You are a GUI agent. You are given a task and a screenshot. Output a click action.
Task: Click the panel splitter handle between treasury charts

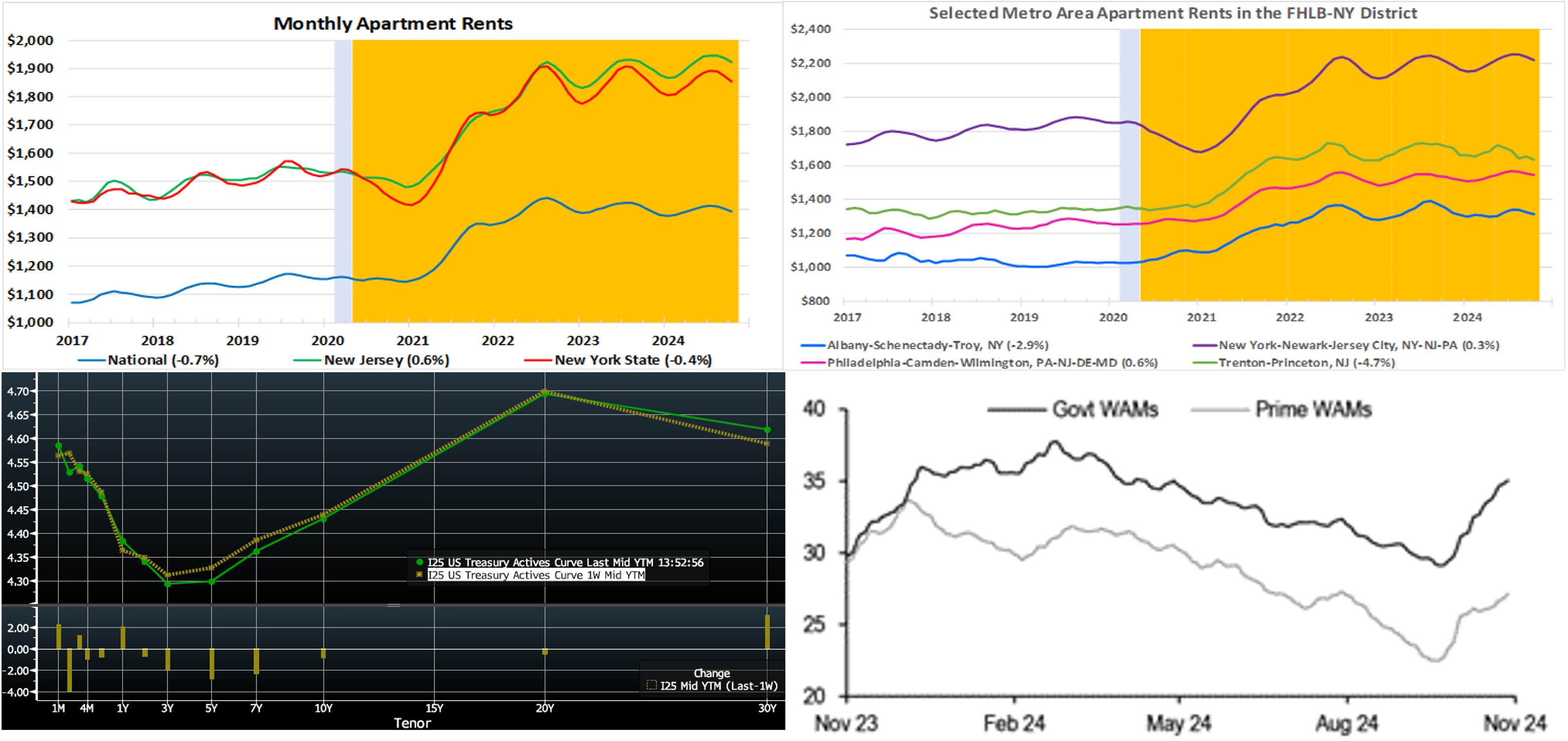[393, 605]
